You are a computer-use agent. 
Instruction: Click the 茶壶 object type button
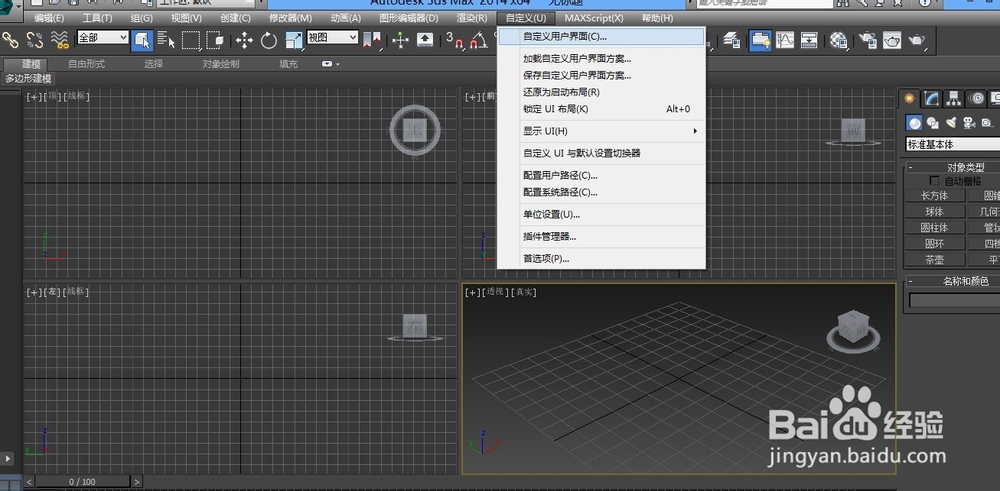[934, 260]
